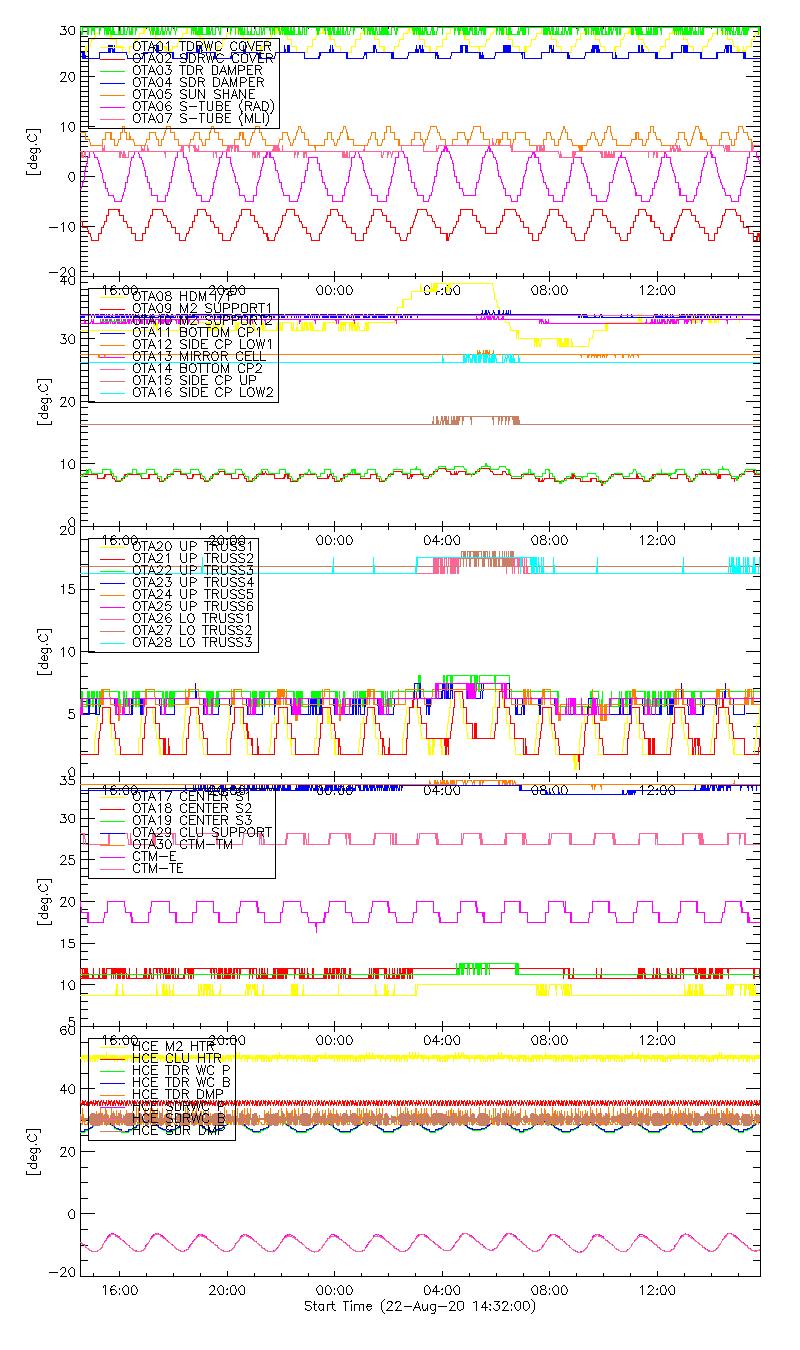Select OTA13 MIRROR CELL in the legend
Viewport: 800px width, 1350px height.
194,356
